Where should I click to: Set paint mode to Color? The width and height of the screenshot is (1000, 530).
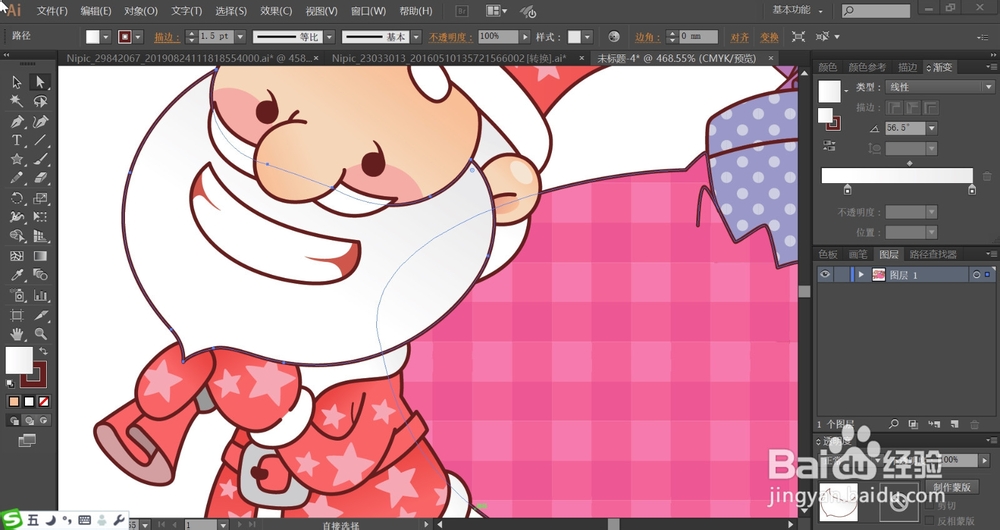click(14, 402)
